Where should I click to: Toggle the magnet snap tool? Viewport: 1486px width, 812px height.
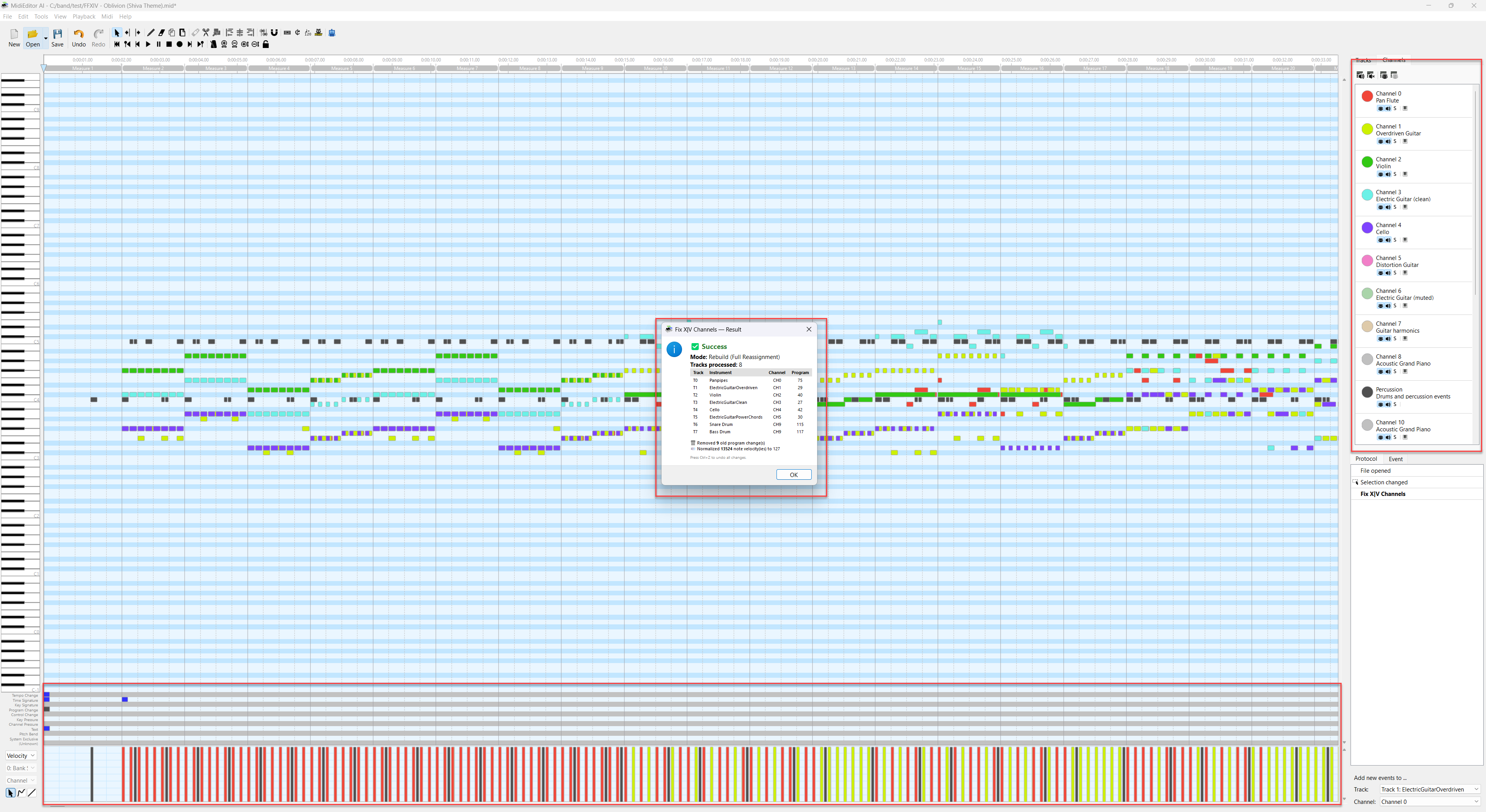point(274,33)
